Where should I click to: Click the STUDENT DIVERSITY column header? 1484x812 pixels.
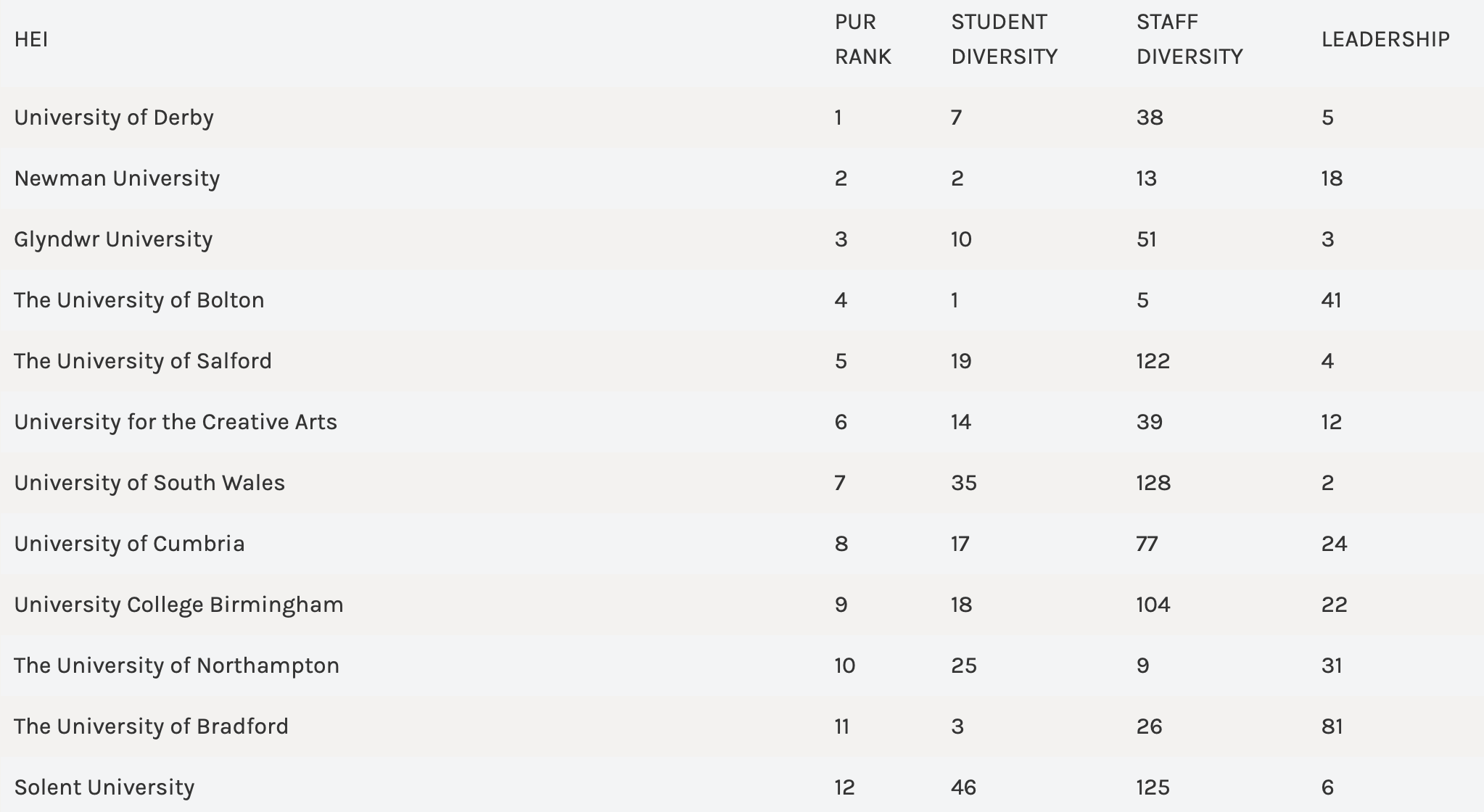click(1004, 39)
